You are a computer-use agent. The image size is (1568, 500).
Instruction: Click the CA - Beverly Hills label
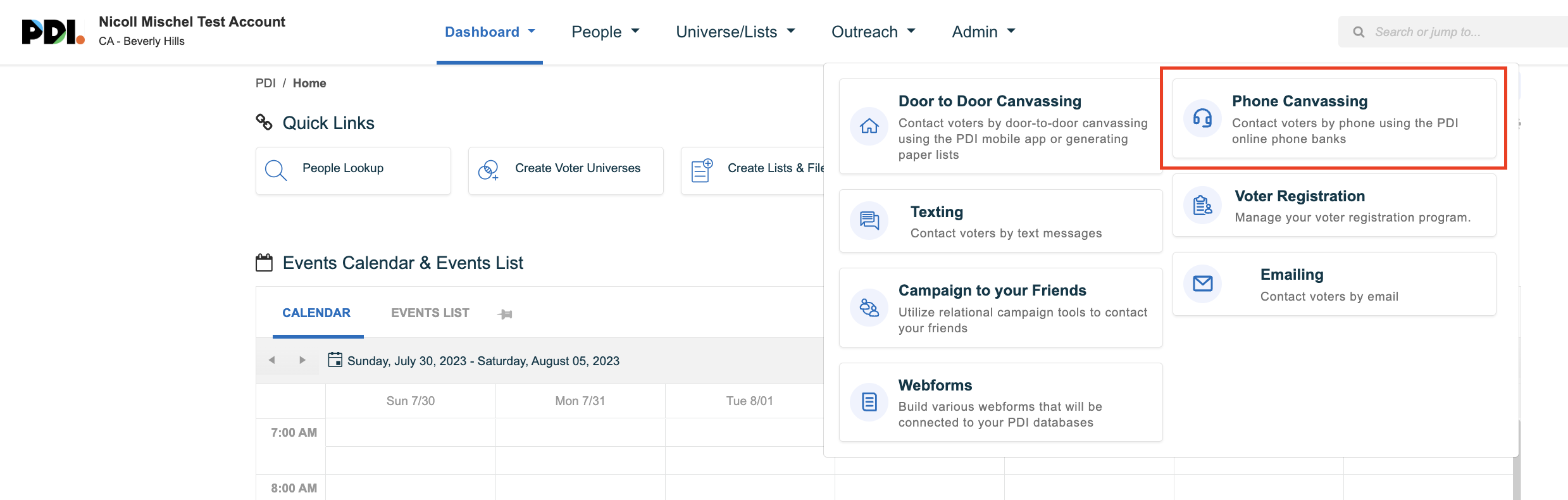142,41
